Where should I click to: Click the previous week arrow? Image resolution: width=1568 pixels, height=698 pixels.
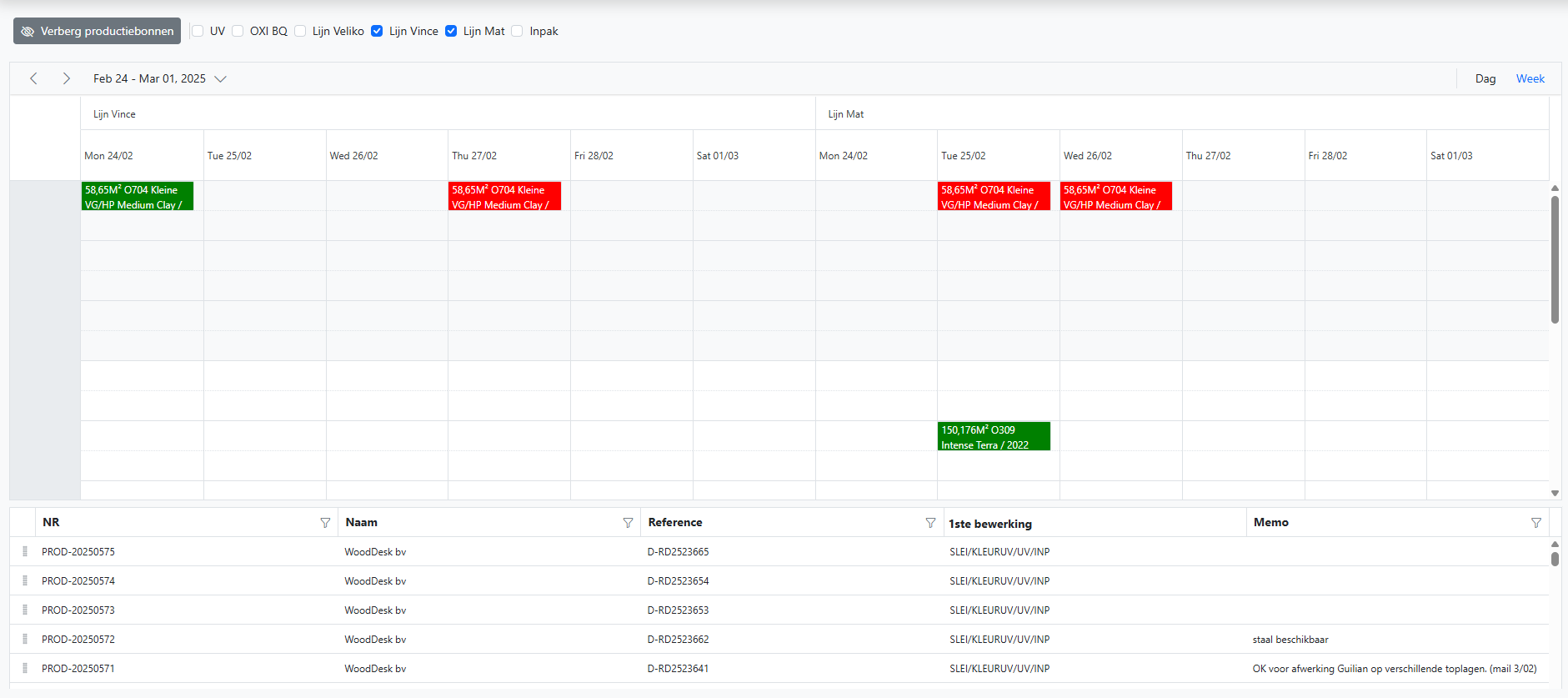(33, 78)
